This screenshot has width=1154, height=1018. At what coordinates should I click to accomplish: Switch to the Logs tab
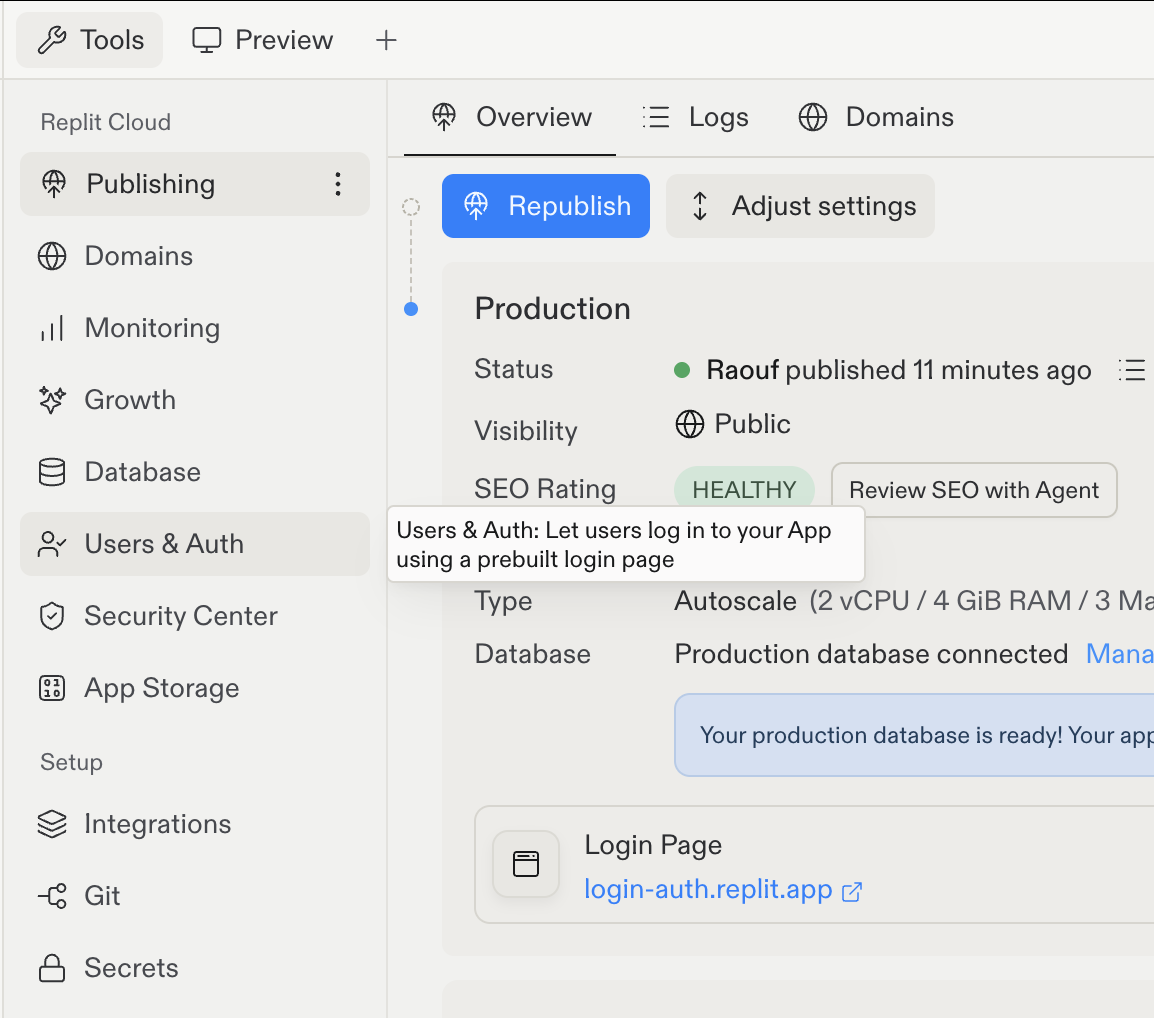(x=695, y=117)
